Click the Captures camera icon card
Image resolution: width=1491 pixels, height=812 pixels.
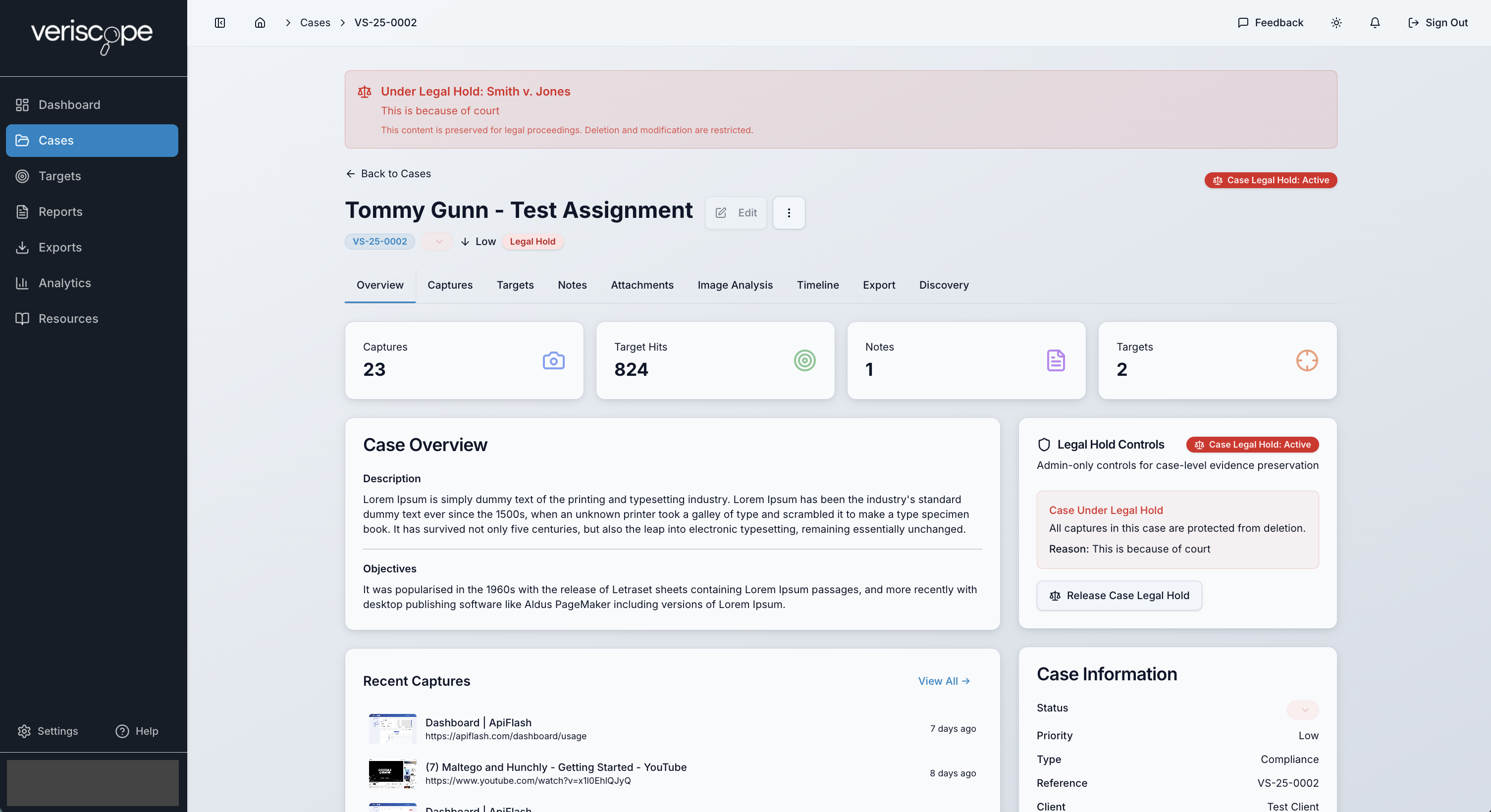click(x=553, y=360)
